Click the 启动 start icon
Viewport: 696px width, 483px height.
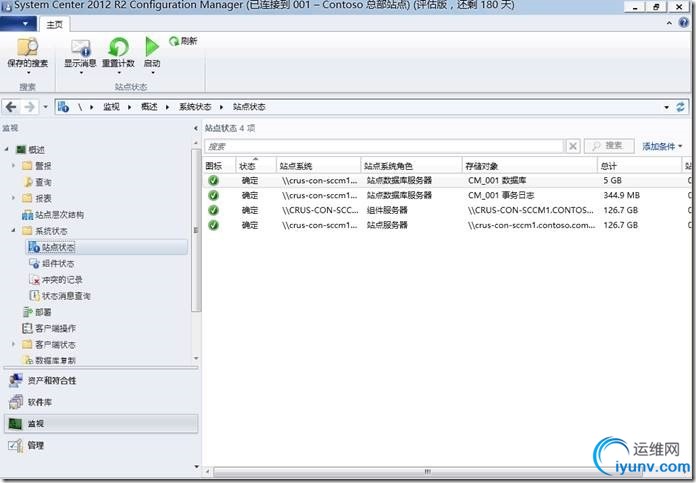[152, 47]
